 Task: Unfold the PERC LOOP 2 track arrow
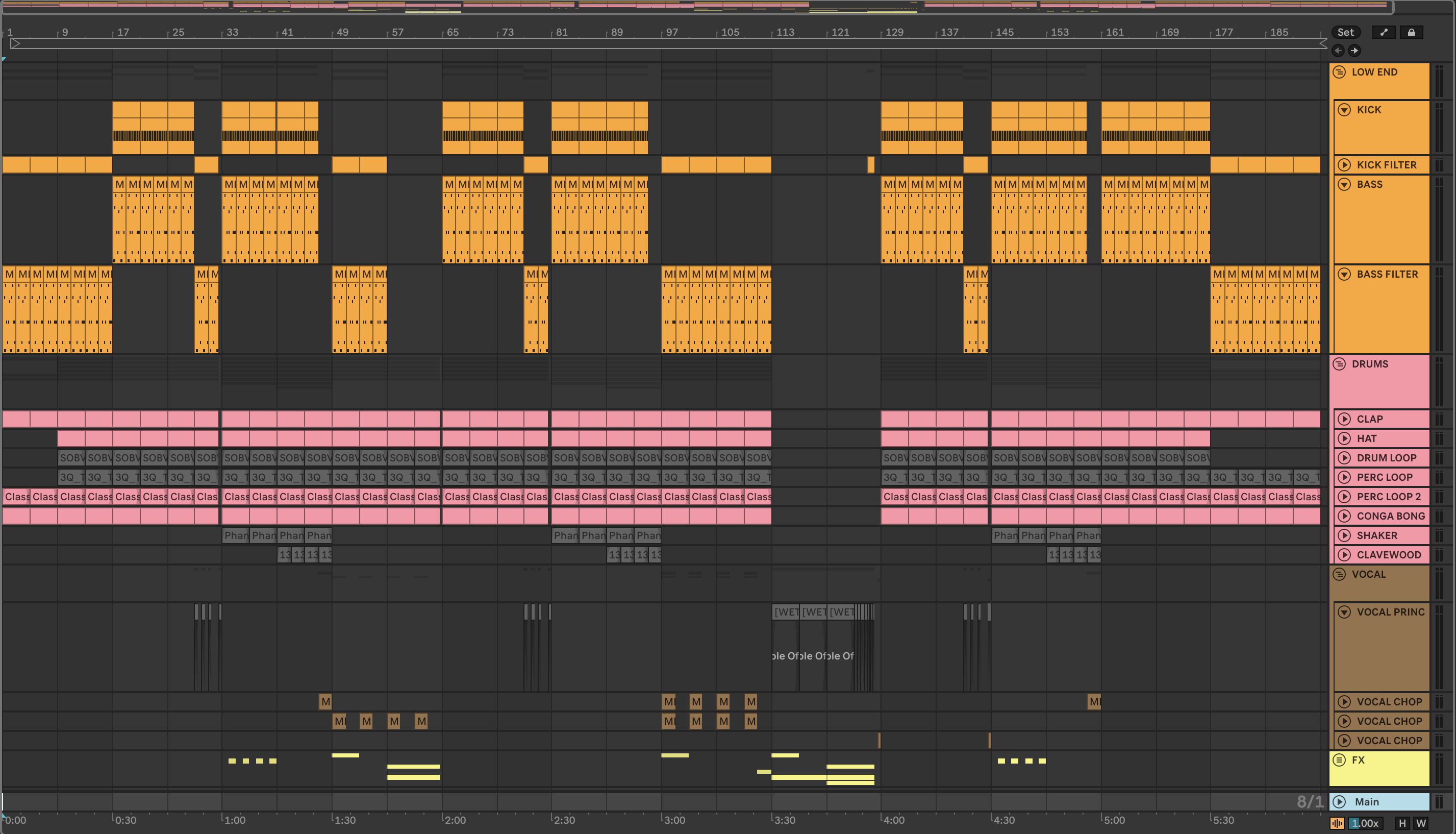click(x=1344, y=497)
